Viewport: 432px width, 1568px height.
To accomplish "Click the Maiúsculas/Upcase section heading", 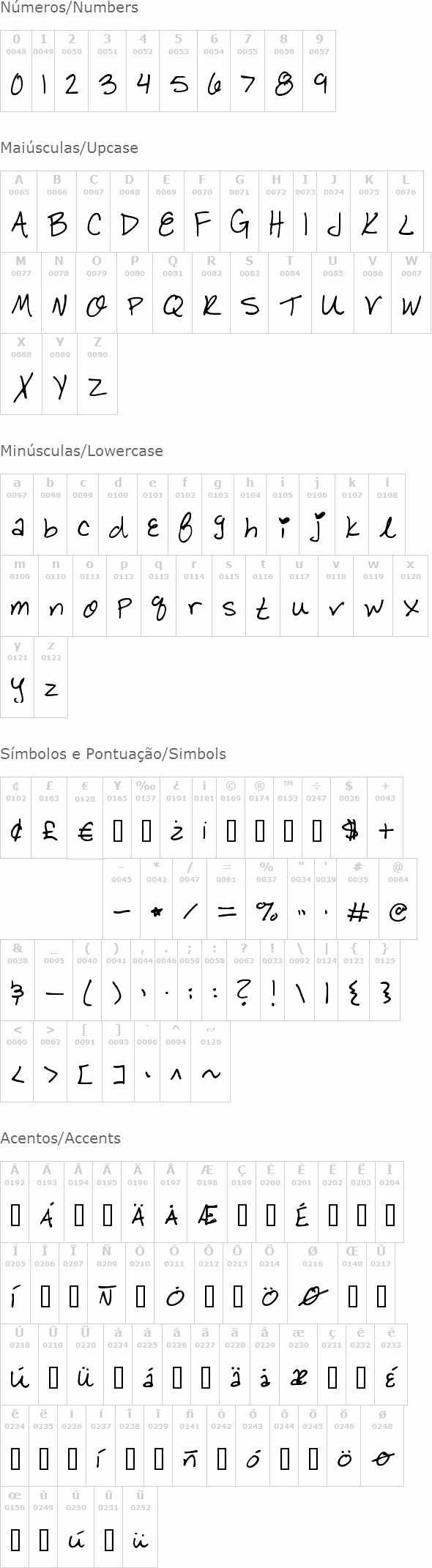I will pyautogui.click(x=69, y=148).
